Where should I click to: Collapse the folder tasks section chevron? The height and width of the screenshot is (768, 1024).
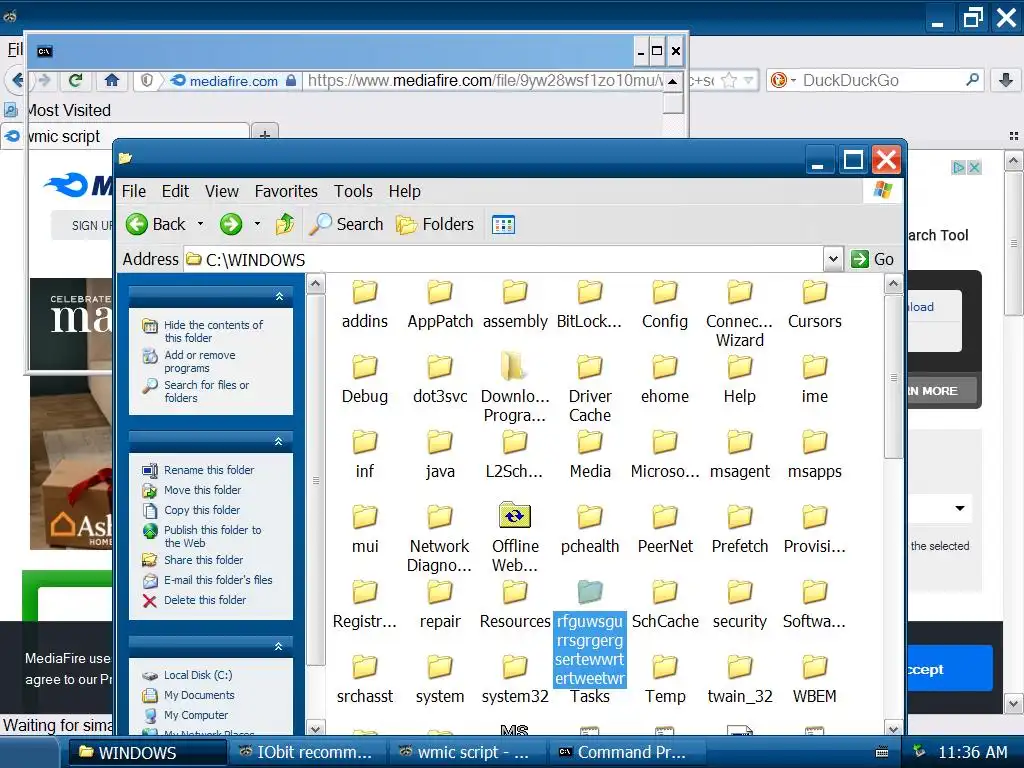279,441
